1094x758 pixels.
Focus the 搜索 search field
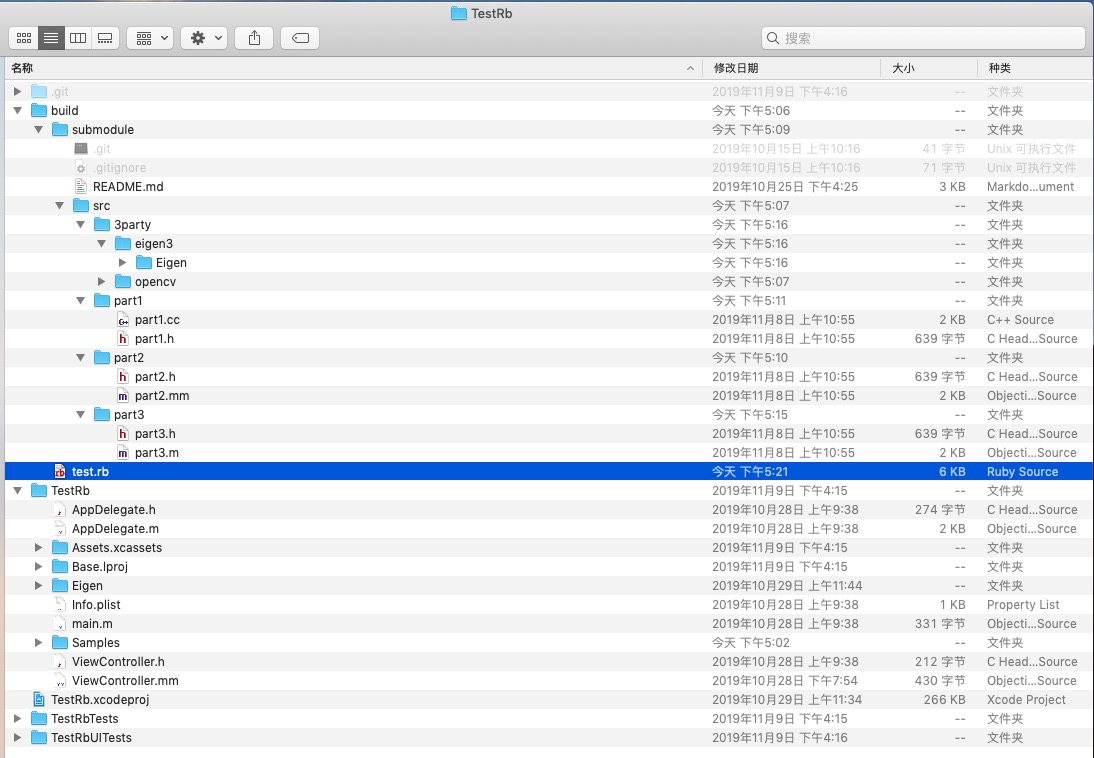click(923, 38)
